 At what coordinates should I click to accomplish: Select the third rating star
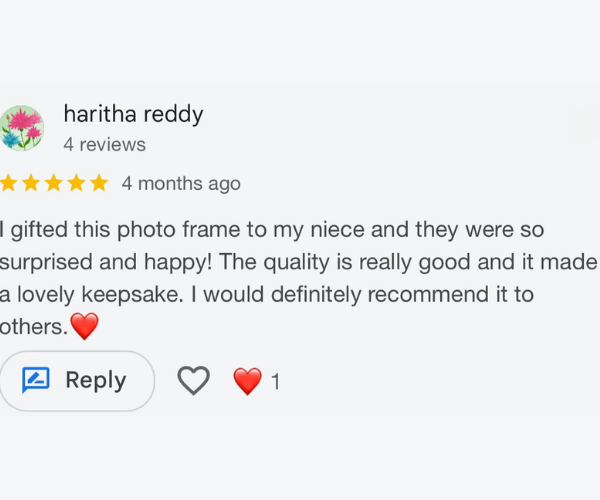(x=53, y=183)
